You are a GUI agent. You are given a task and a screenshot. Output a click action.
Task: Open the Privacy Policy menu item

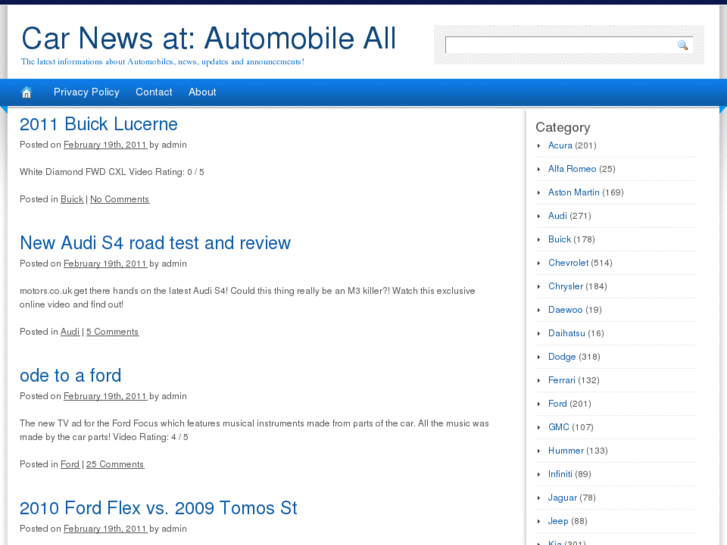tap(86, 92)
